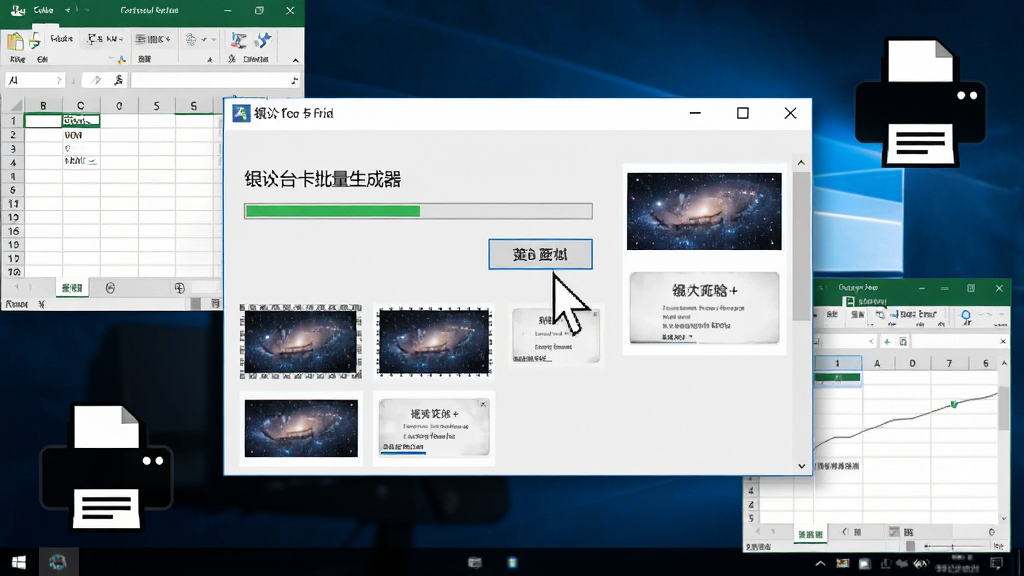
Task: Click the save icon in right Excel window header
Action: click(x=849, y=302)
